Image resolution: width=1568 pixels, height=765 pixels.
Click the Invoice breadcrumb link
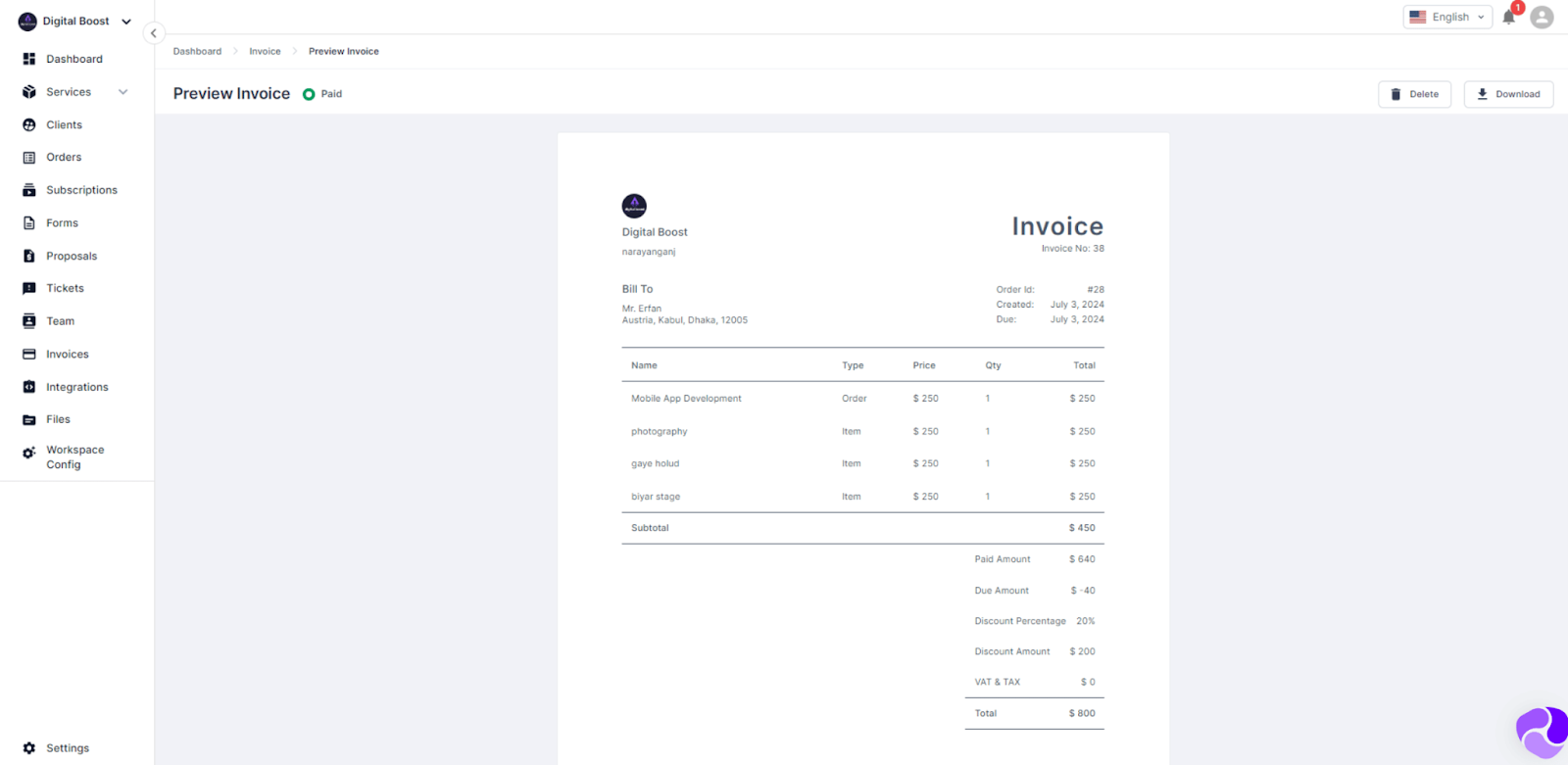coord(265,51)
